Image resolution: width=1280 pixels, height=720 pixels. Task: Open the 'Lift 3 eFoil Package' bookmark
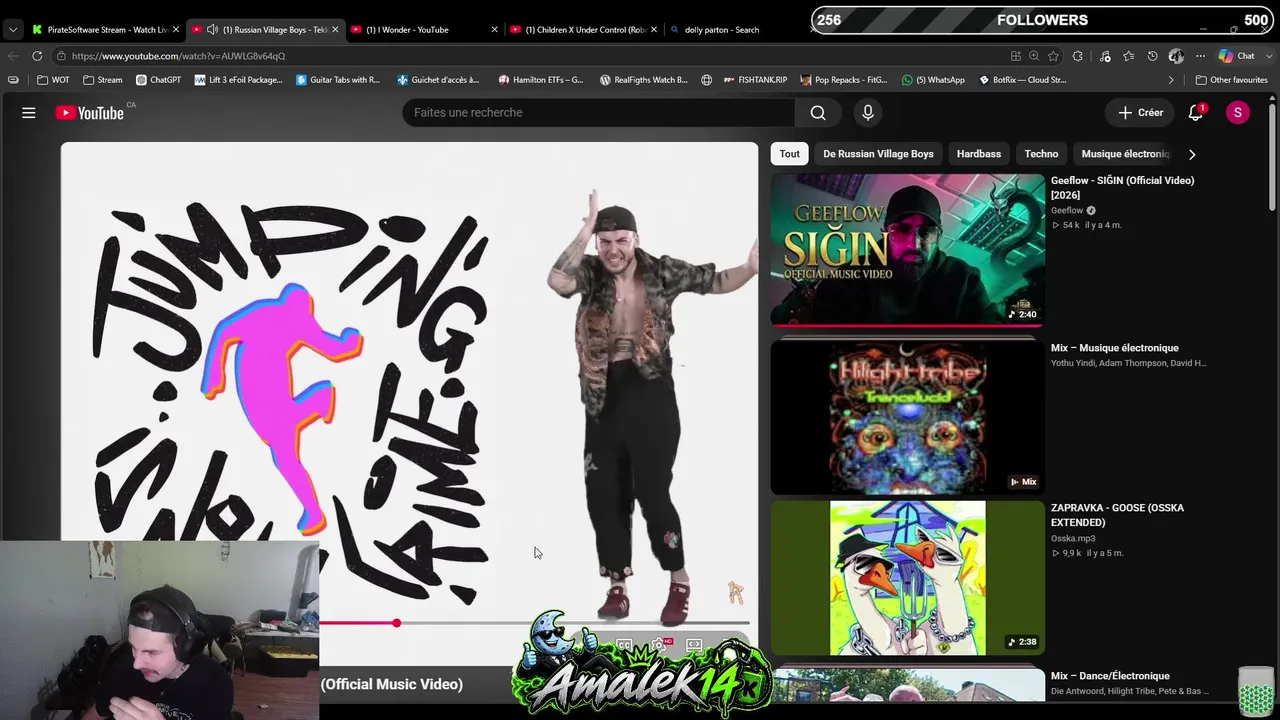[239, 80]
